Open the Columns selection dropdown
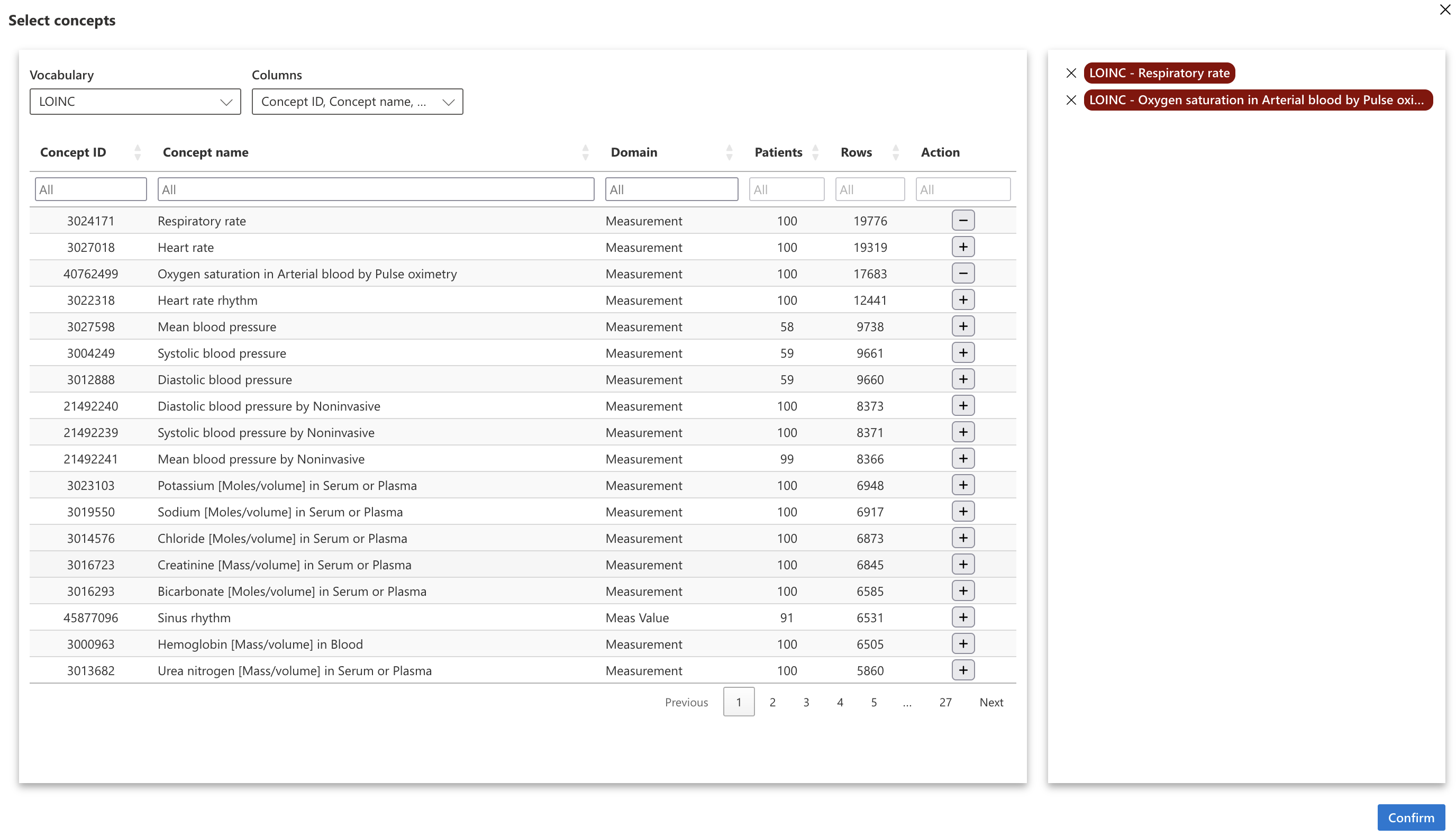Image resolution: width=1456 pixels, height=836 pixels. (357, 102)
